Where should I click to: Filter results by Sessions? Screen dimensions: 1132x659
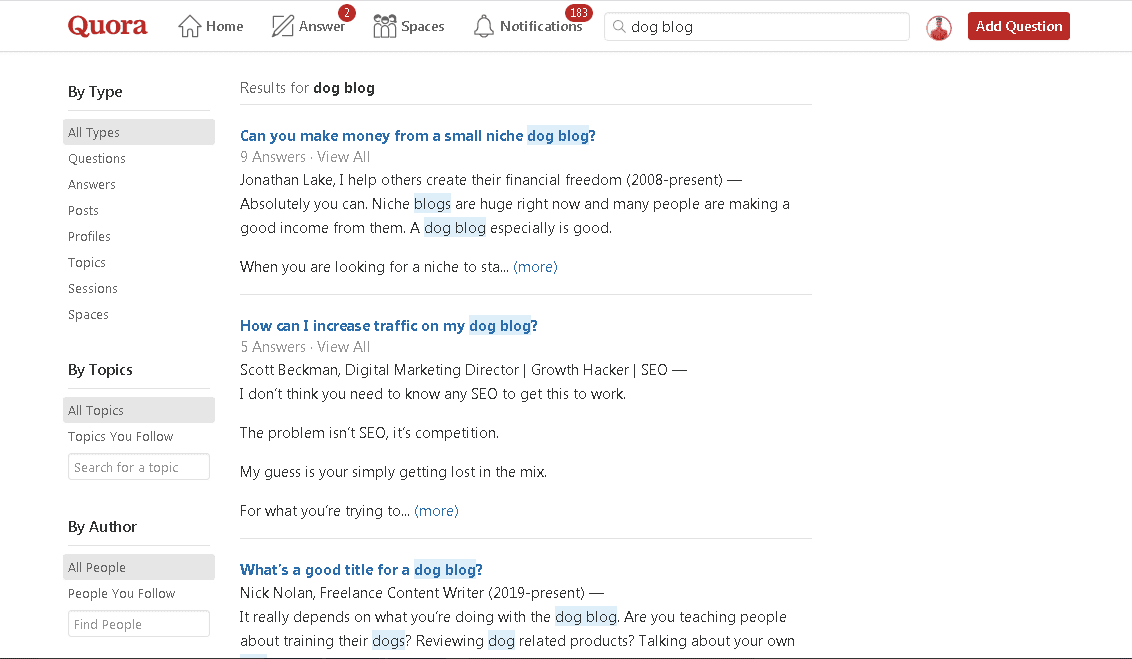coord(92,288)
